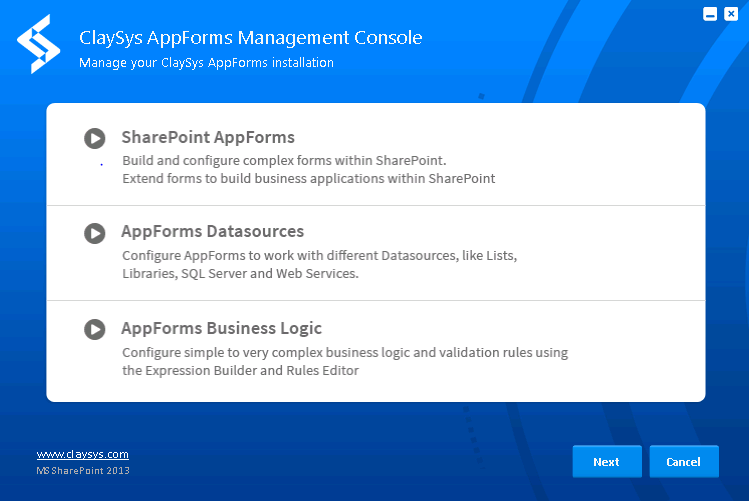Image resolution: width=749 pixels, height=501 pixels.
Task: Select the play icon beside SharePoint AppForms
Action: pos(95,139)
